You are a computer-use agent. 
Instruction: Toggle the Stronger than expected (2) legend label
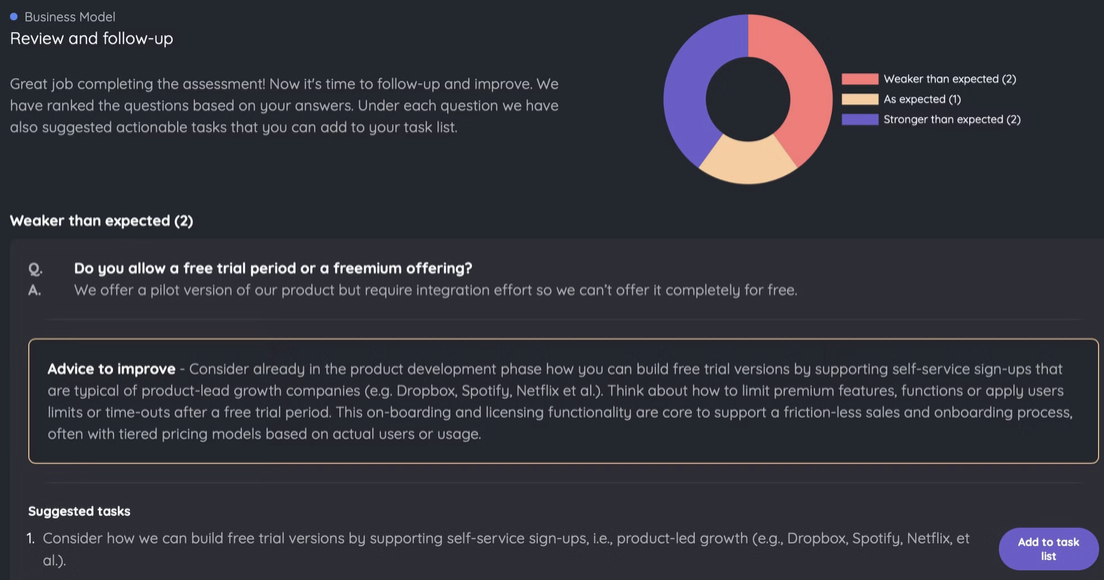click(x=952, y=120)
